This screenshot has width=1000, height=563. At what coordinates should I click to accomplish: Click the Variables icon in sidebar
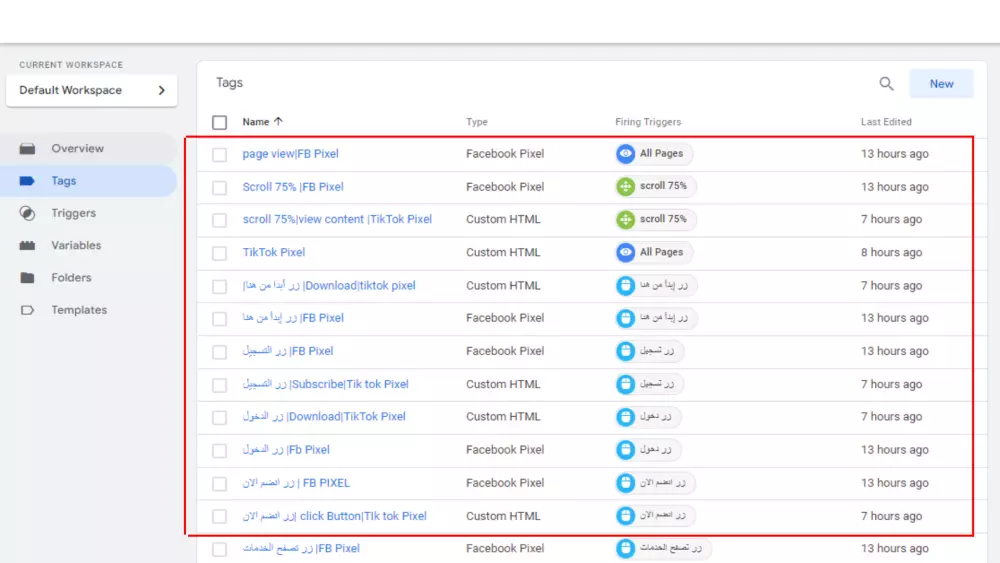pyautogui.click(x=28, y=245)
